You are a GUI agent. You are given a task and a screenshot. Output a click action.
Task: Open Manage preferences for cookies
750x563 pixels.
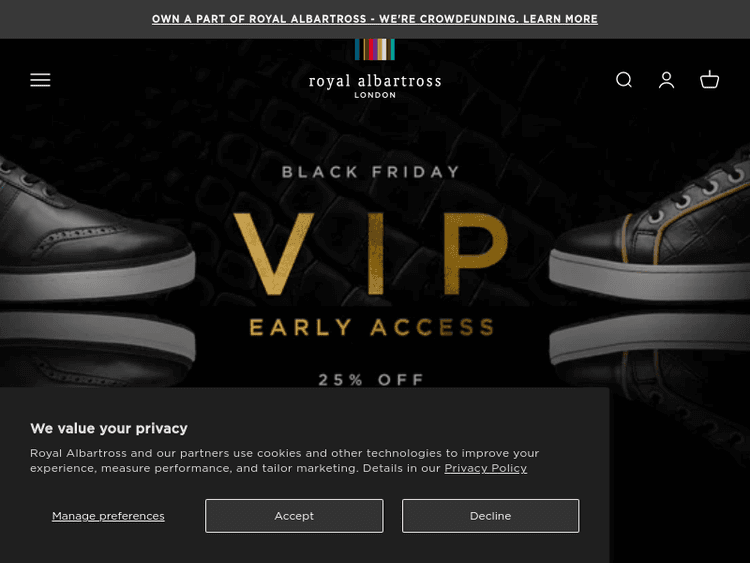point(108,516)
